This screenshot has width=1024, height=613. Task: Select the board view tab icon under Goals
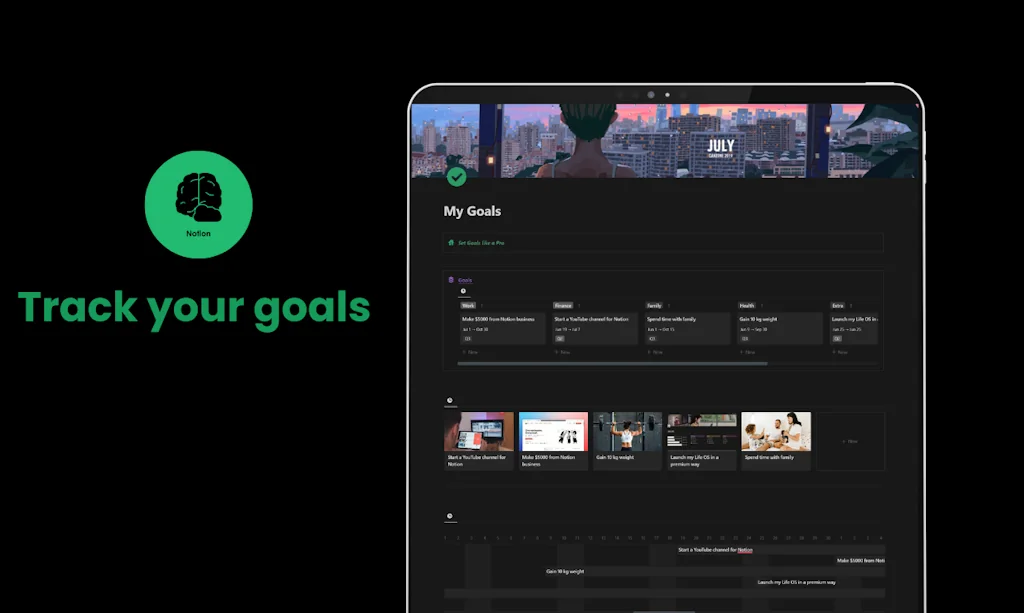click(463, 291)
